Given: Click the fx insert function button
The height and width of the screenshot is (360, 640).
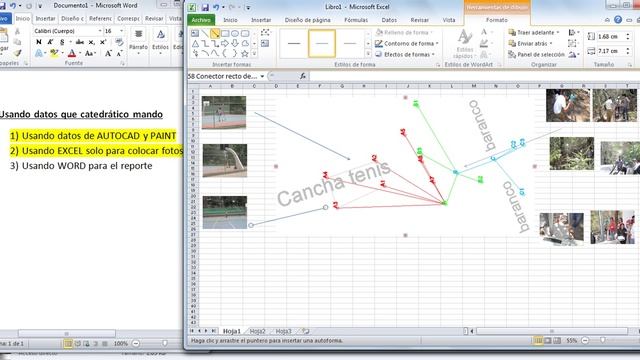Looking at the screenshot, I should [x=303, y=76].
